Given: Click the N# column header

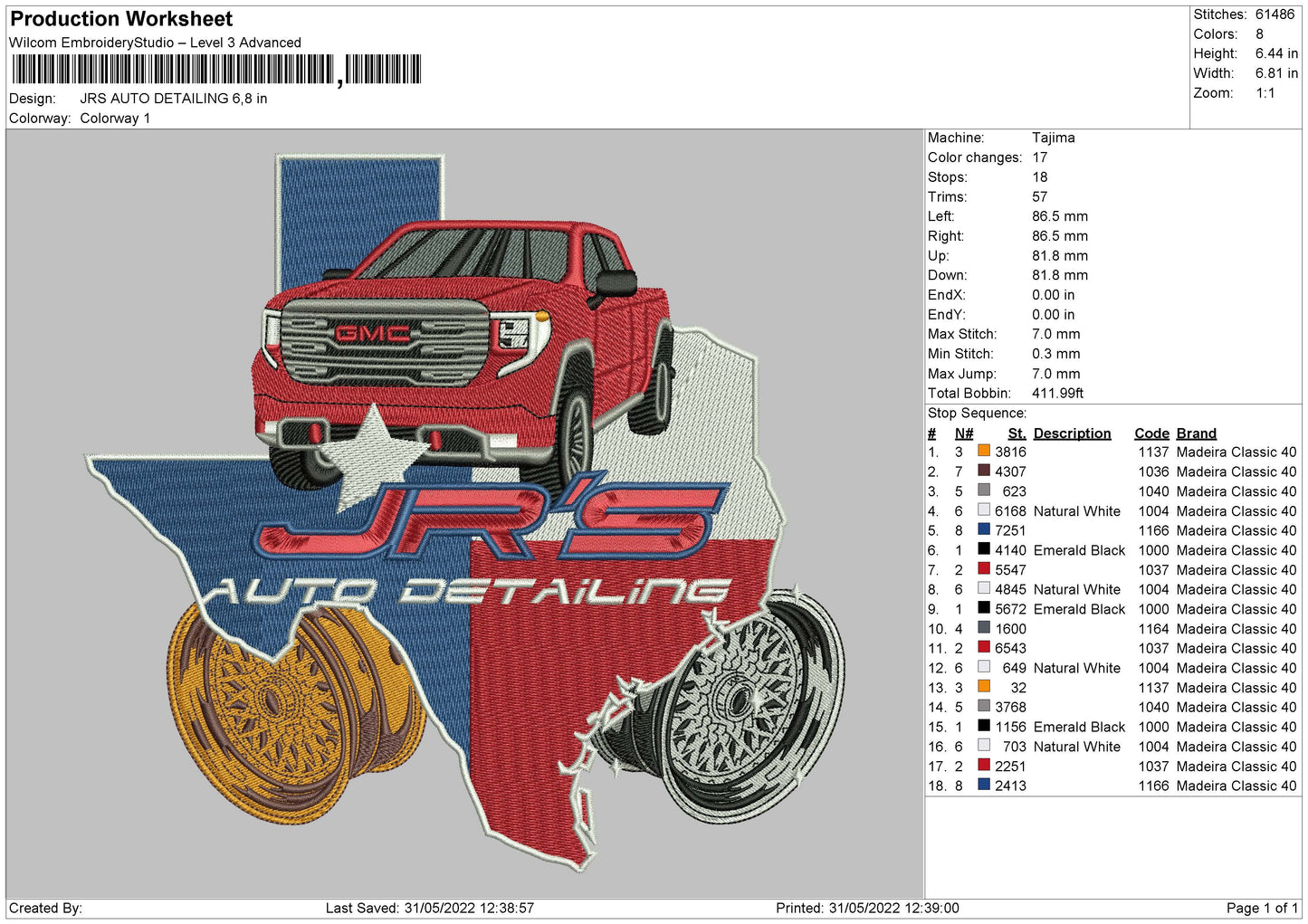Looking at the screenshot, I should click(964, 433).
